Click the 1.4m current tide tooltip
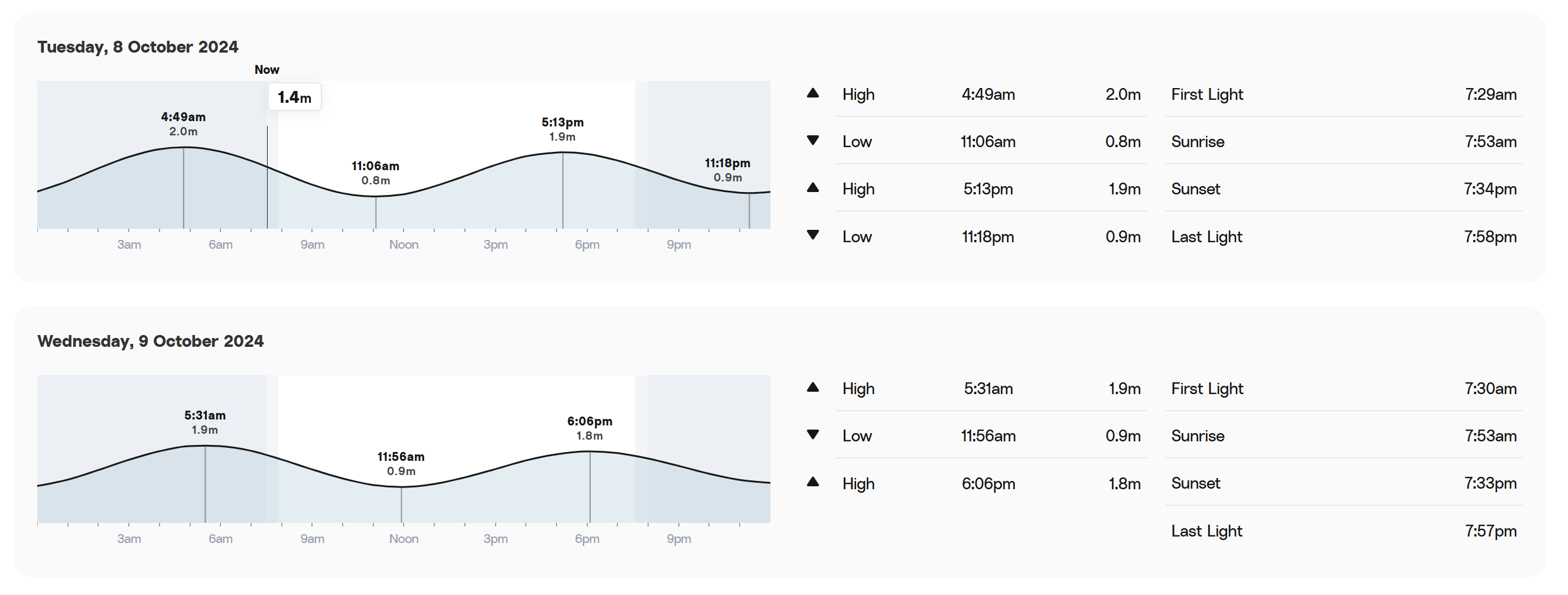The width and height of the screenshot is (1568, 595). pos(295,97)
